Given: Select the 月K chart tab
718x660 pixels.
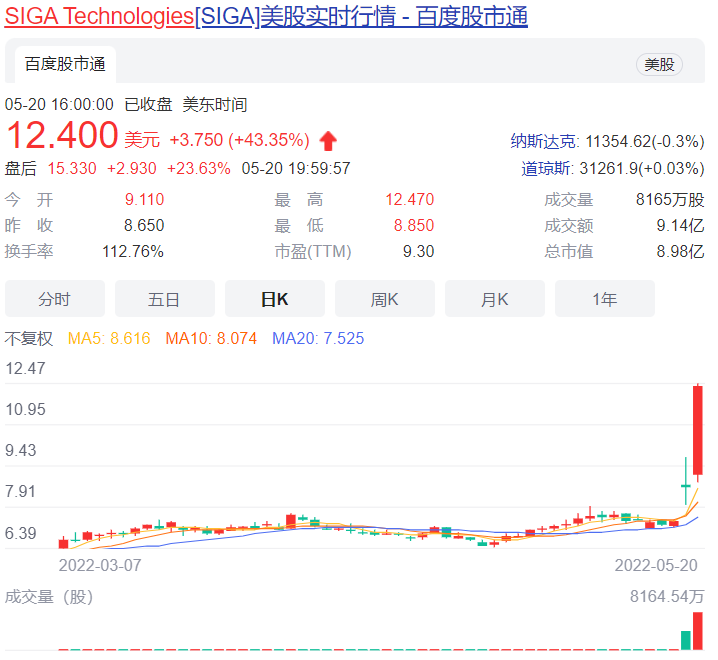Looking at the screenshot, I should coord(495,299).
